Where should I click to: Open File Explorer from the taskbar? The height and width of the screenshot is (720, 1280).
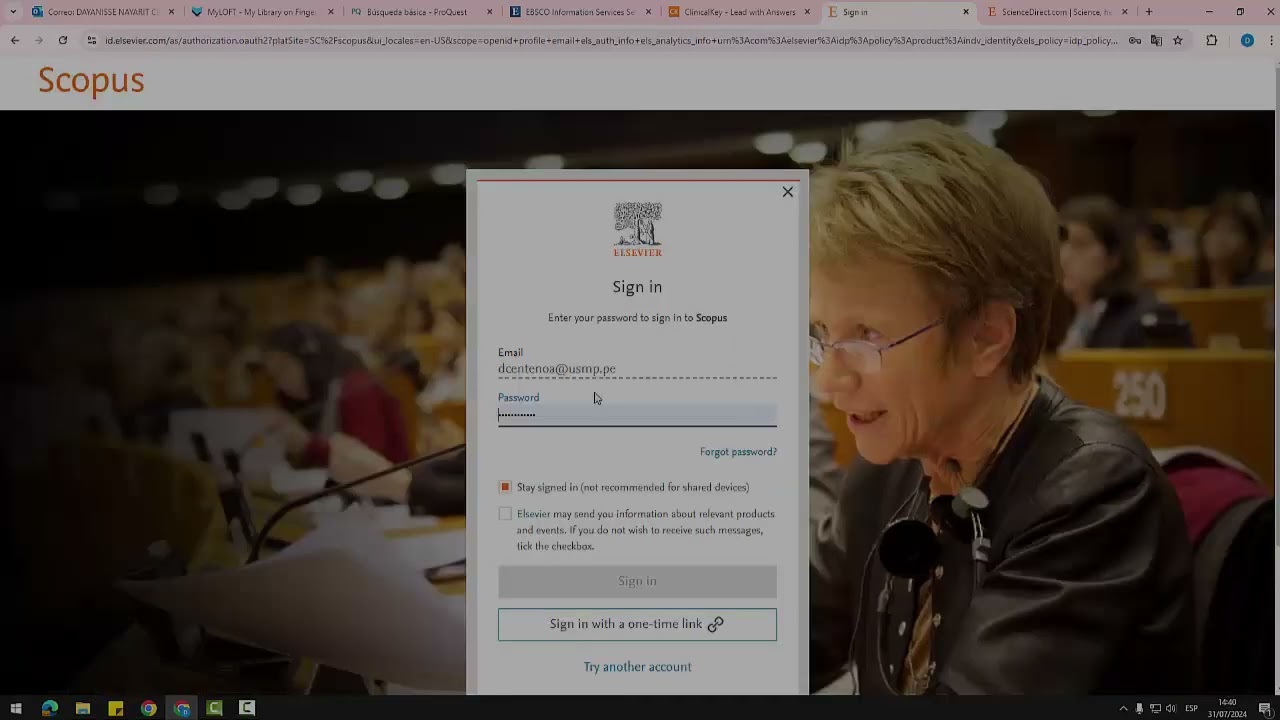[x=83, y=708]
